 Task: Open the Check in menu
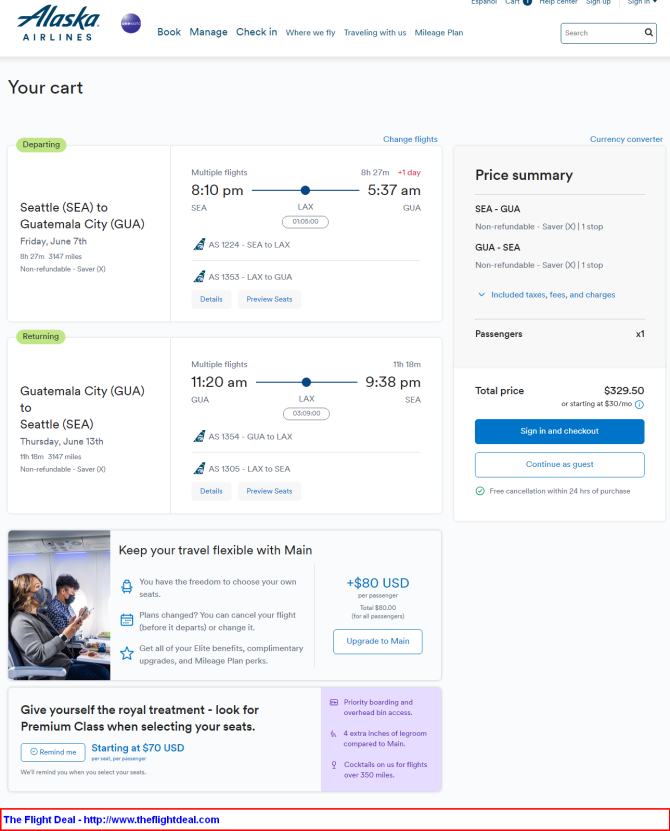[256, 32]
